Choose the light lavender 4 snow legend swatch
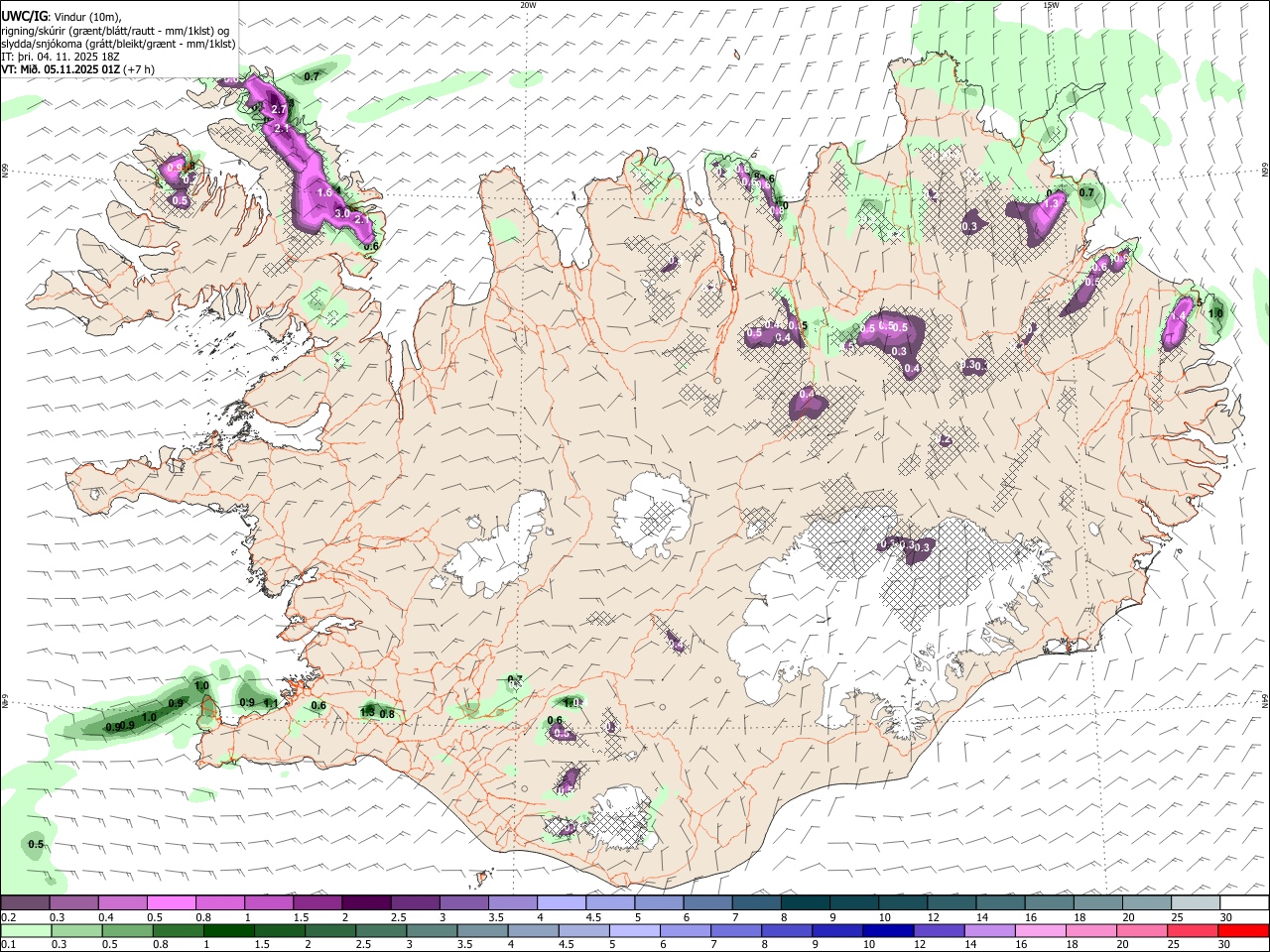Viewport: 1270px width, 952px height. 562,902
